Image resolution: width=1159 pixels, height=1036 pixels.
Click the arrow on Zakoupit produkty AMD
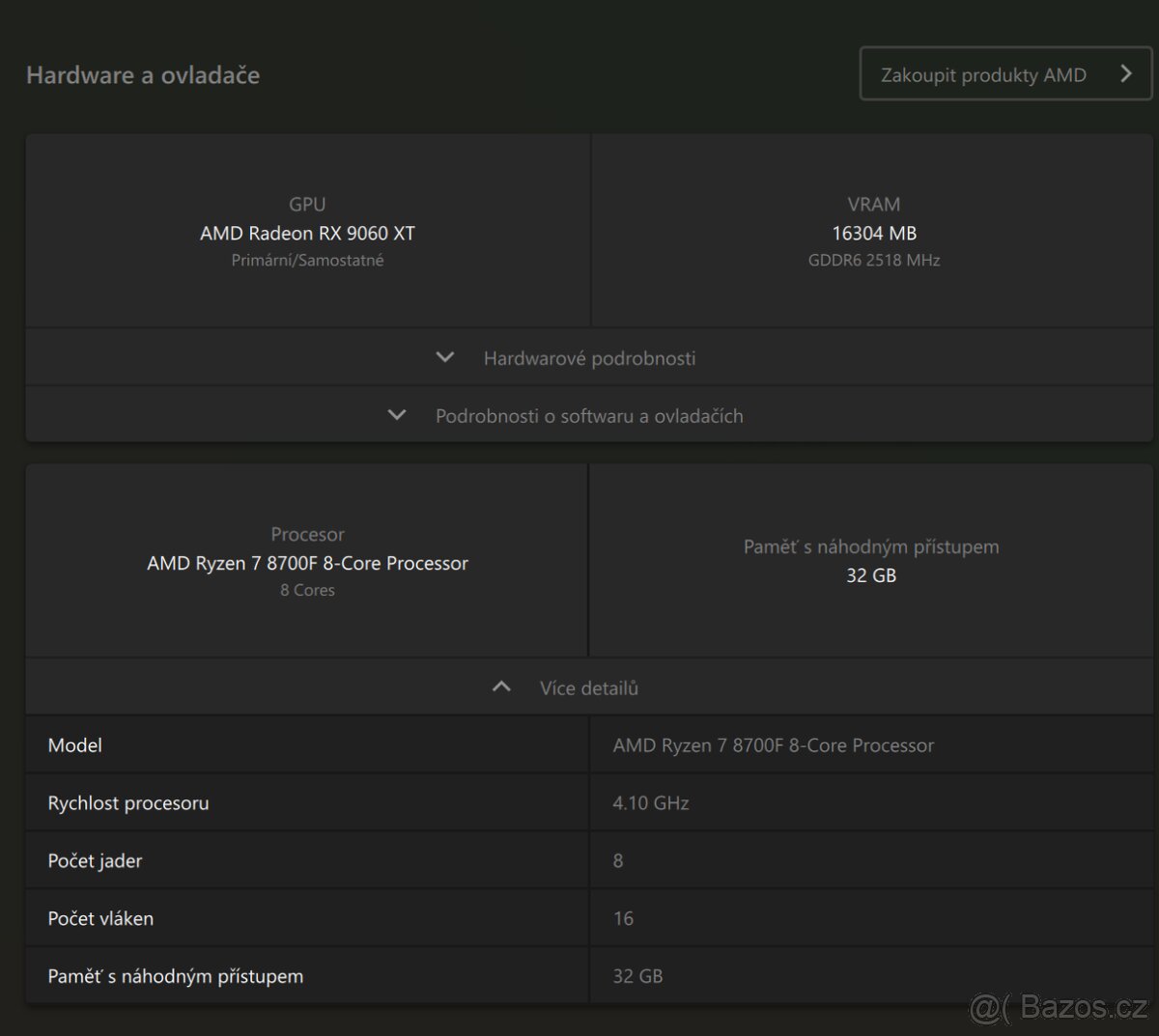tap(1125, 74)
